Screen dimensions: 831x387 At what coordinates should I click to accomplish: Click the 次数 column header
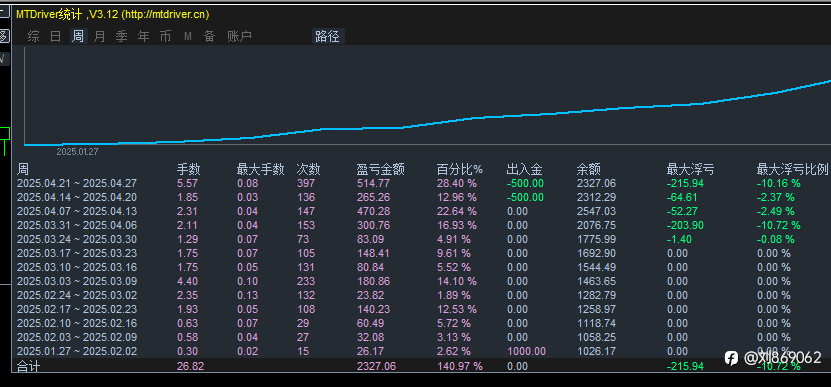click(x=308, y=170)
